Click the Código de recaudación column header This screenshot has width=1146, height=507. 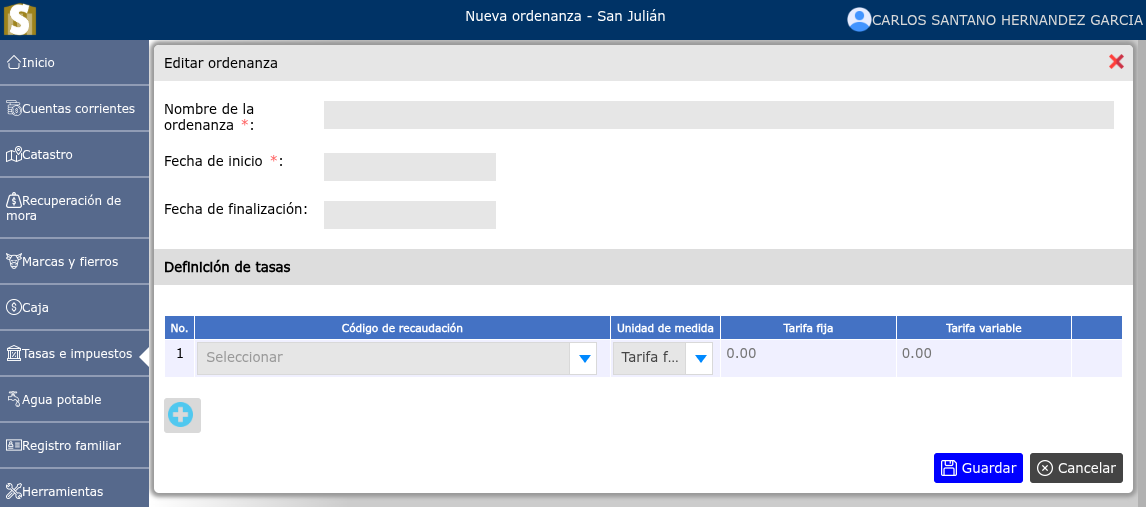[403, 328]
